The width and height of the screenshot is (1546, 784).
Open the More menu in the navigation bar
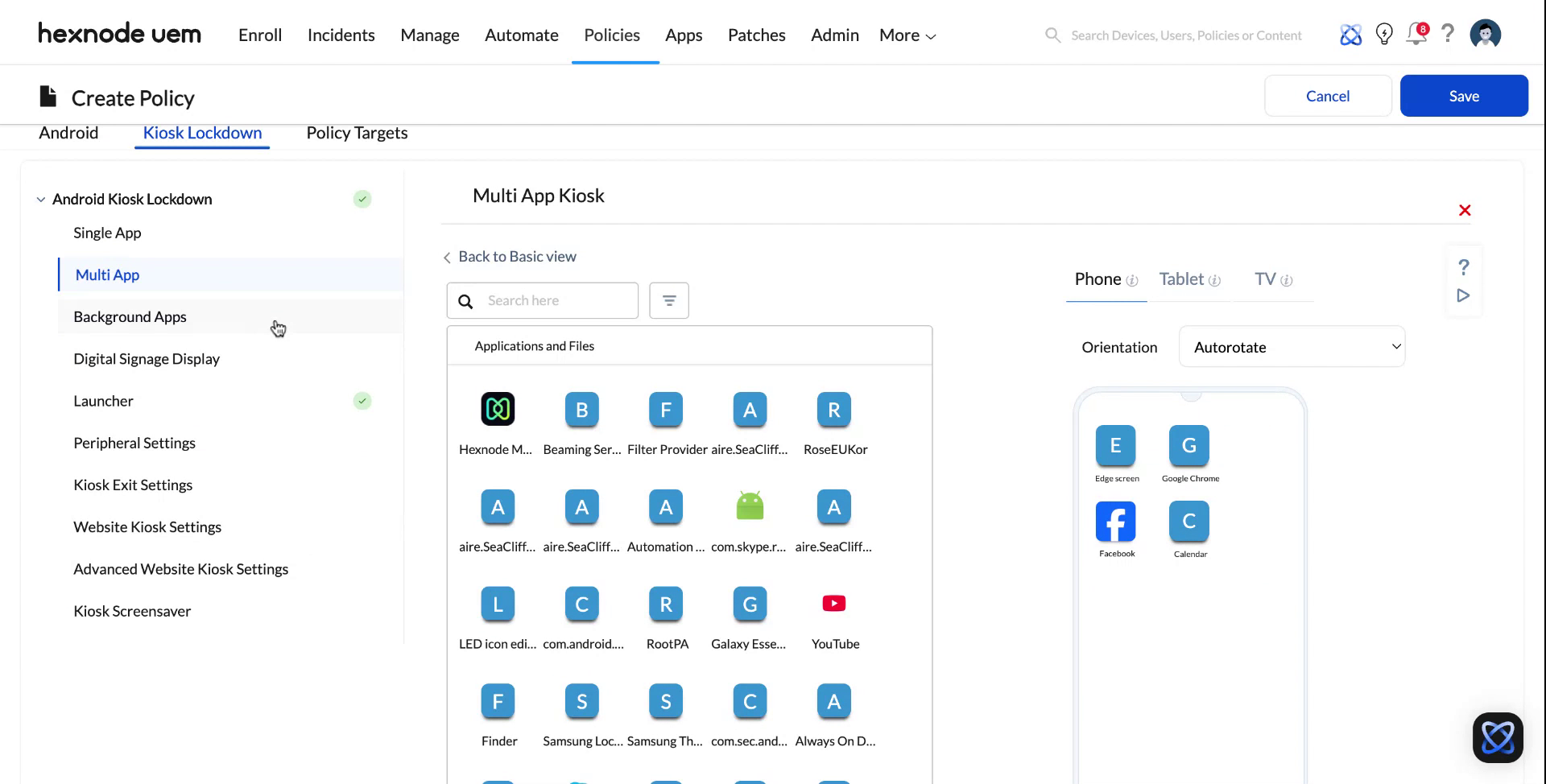point(906,35)
